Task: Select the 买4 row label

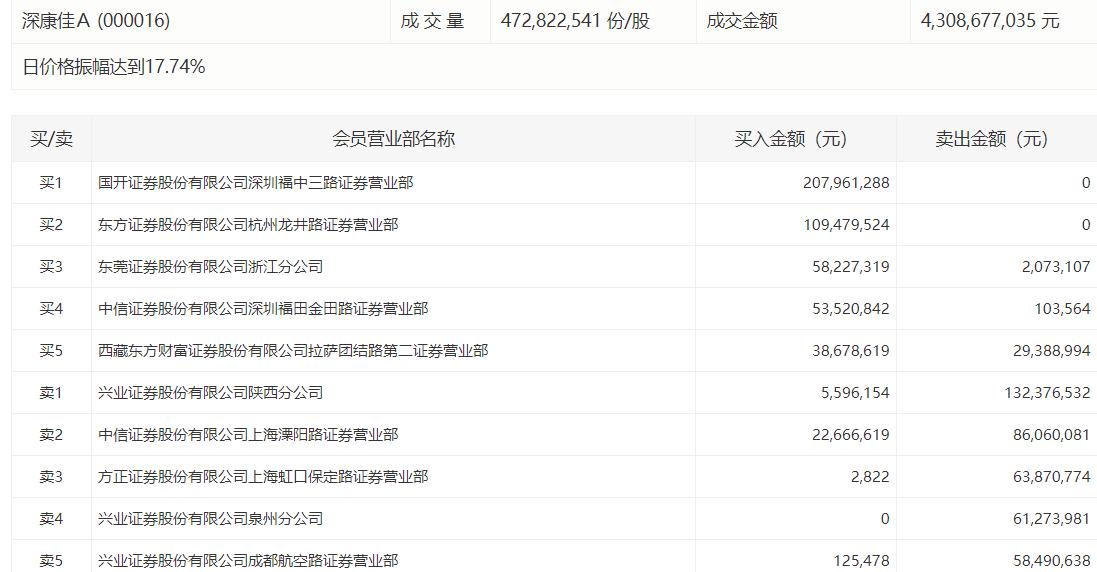Action: [51, 309]
